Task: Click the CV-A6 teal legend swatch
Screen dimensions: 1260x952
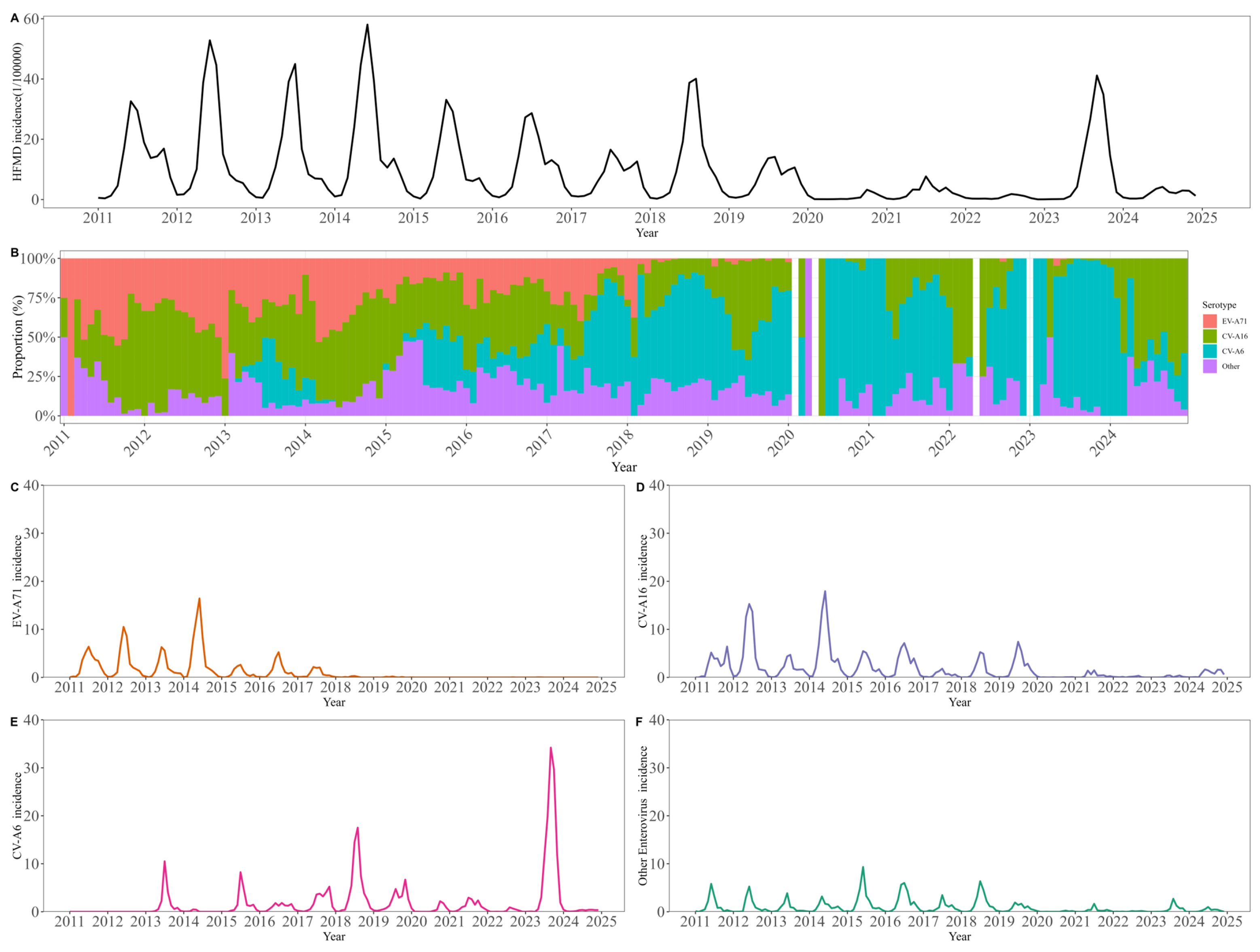Action: (x=1210, y=351)
